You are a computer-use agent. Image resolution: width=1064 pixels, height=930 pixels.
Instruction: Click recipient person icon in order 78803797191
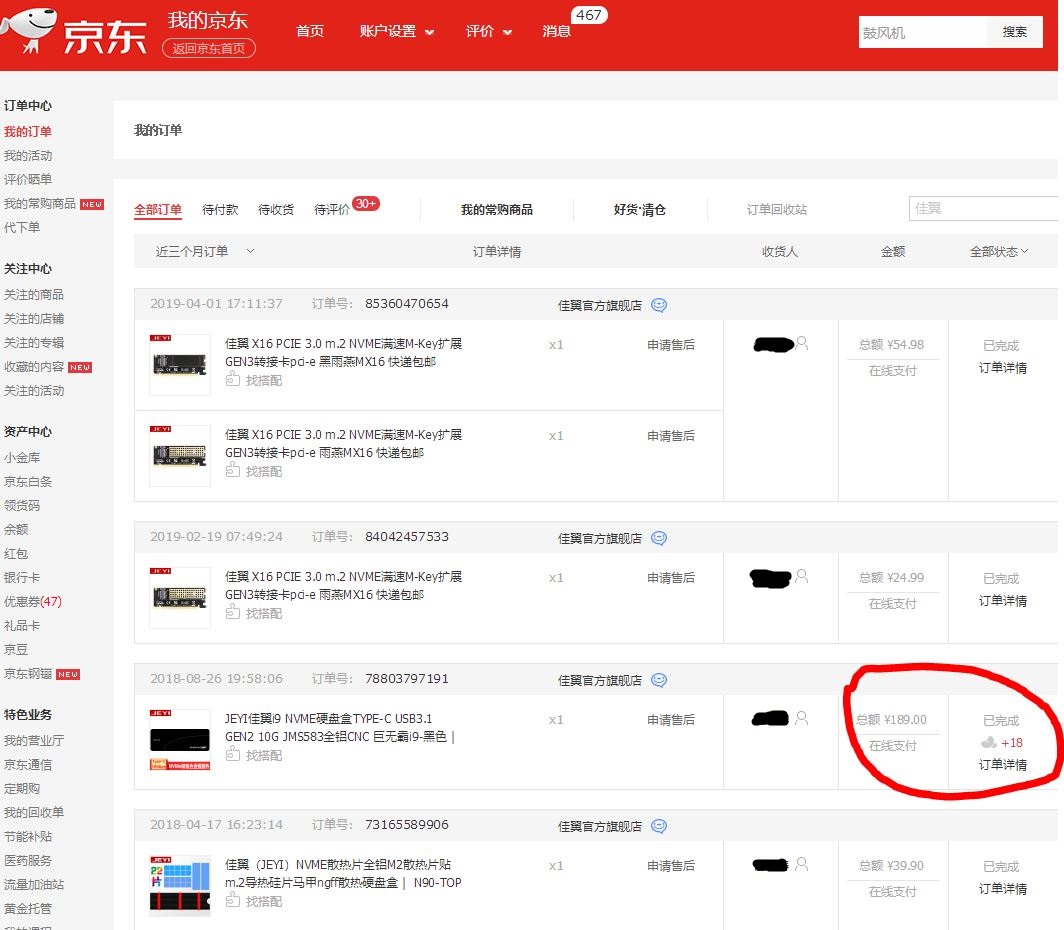click(x=802, y=718)
